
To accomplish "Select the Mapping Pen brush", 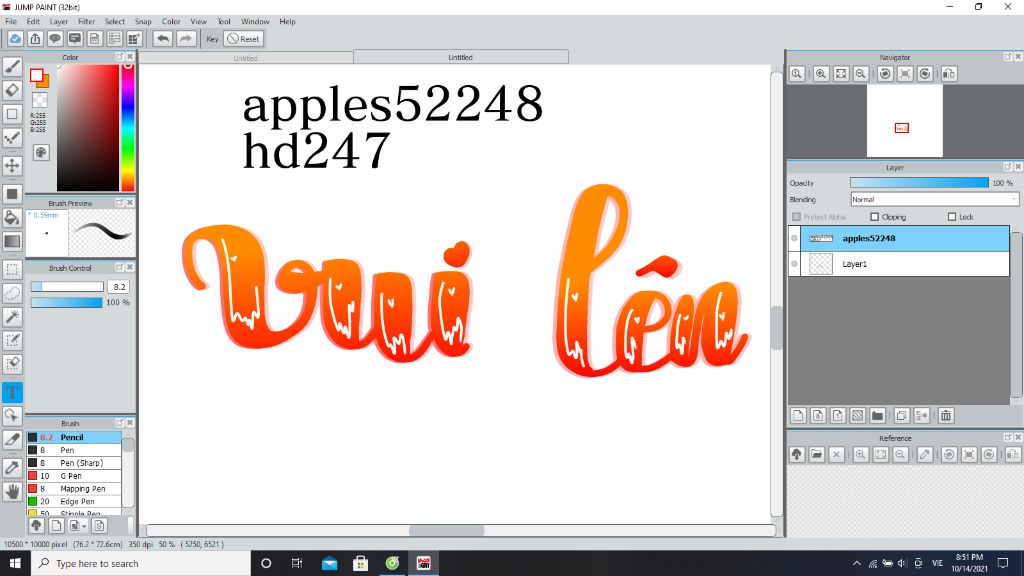I will (x=74, y=488).
